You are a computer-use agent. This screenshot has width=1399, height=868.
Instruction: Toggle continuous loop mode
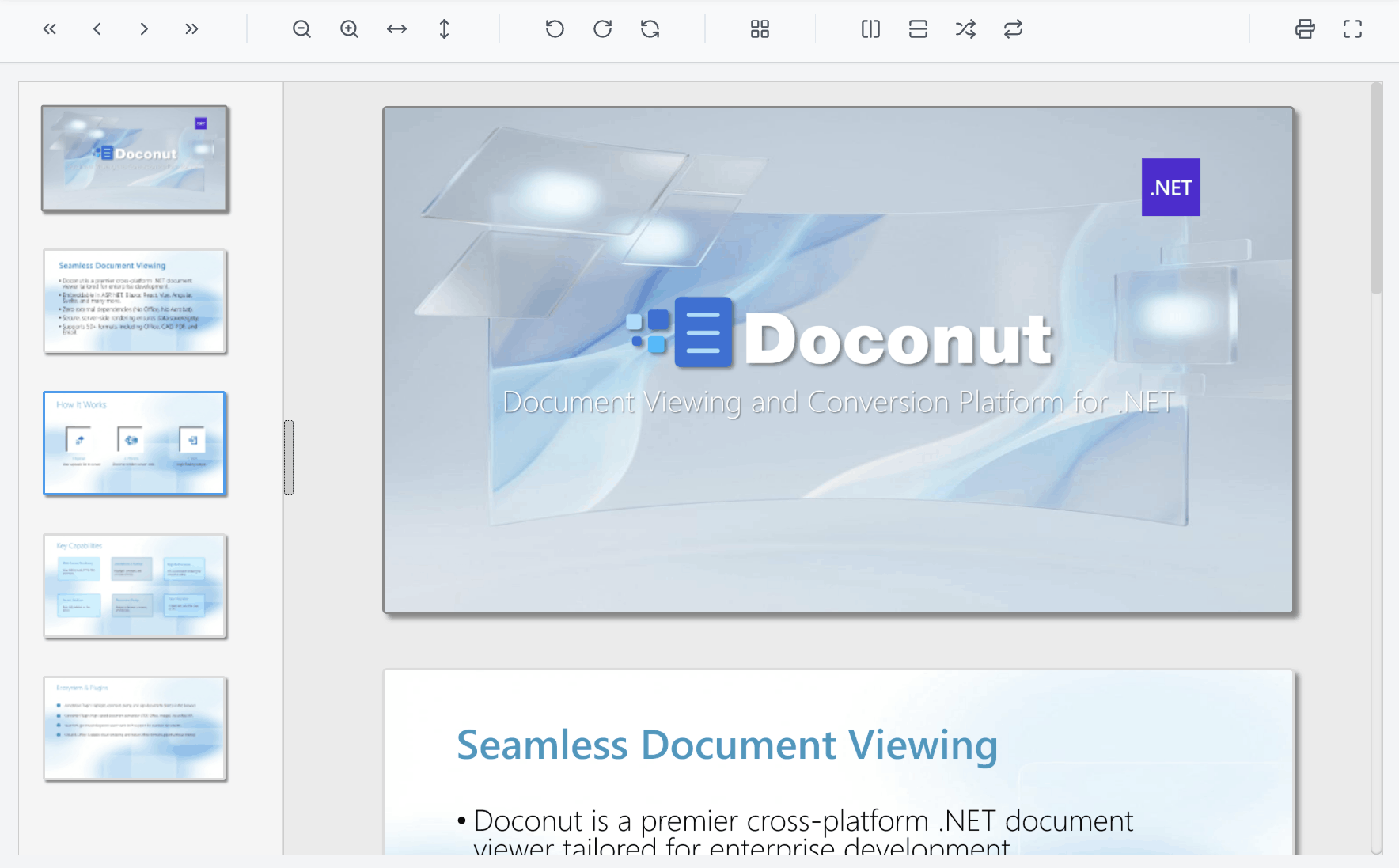[x=1013, y=28]
